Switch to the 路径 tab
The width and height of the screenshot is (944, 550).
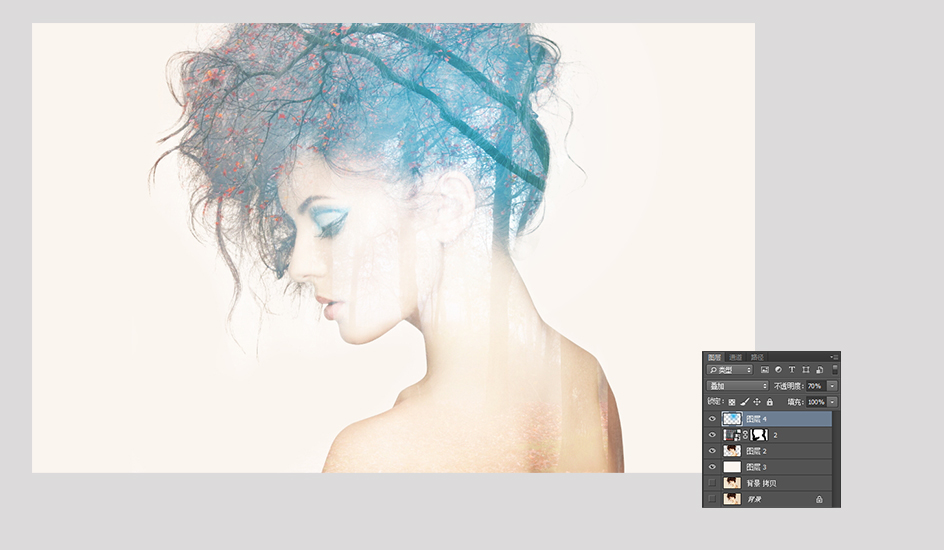(x=757, y=357)
